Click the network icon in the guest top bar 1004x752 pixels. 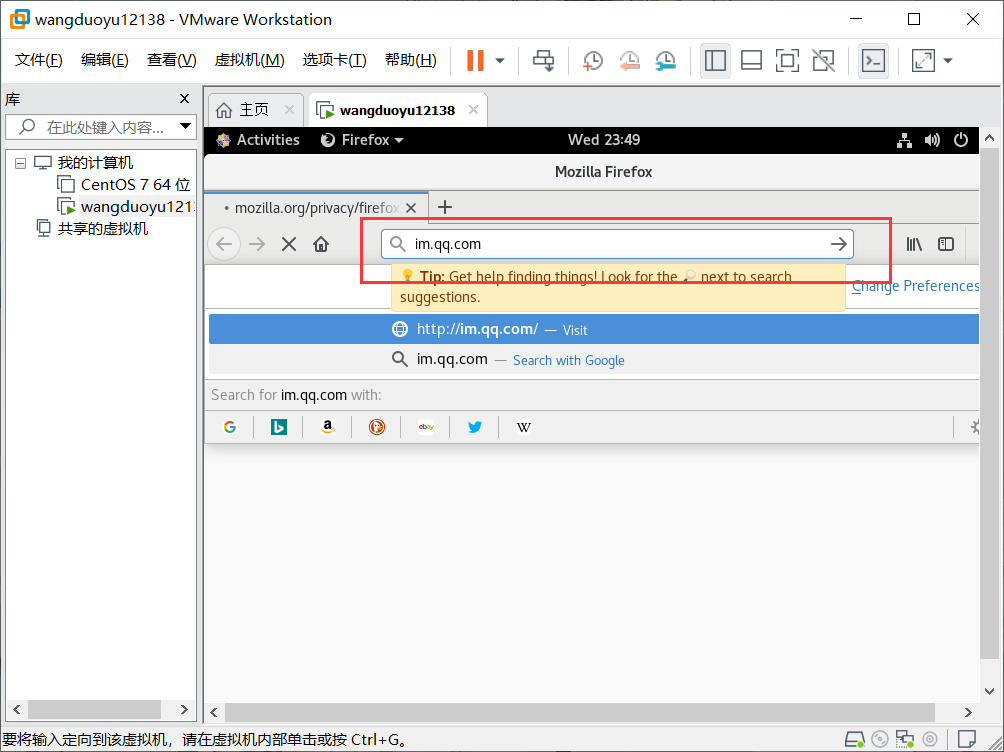pos(904,140)
